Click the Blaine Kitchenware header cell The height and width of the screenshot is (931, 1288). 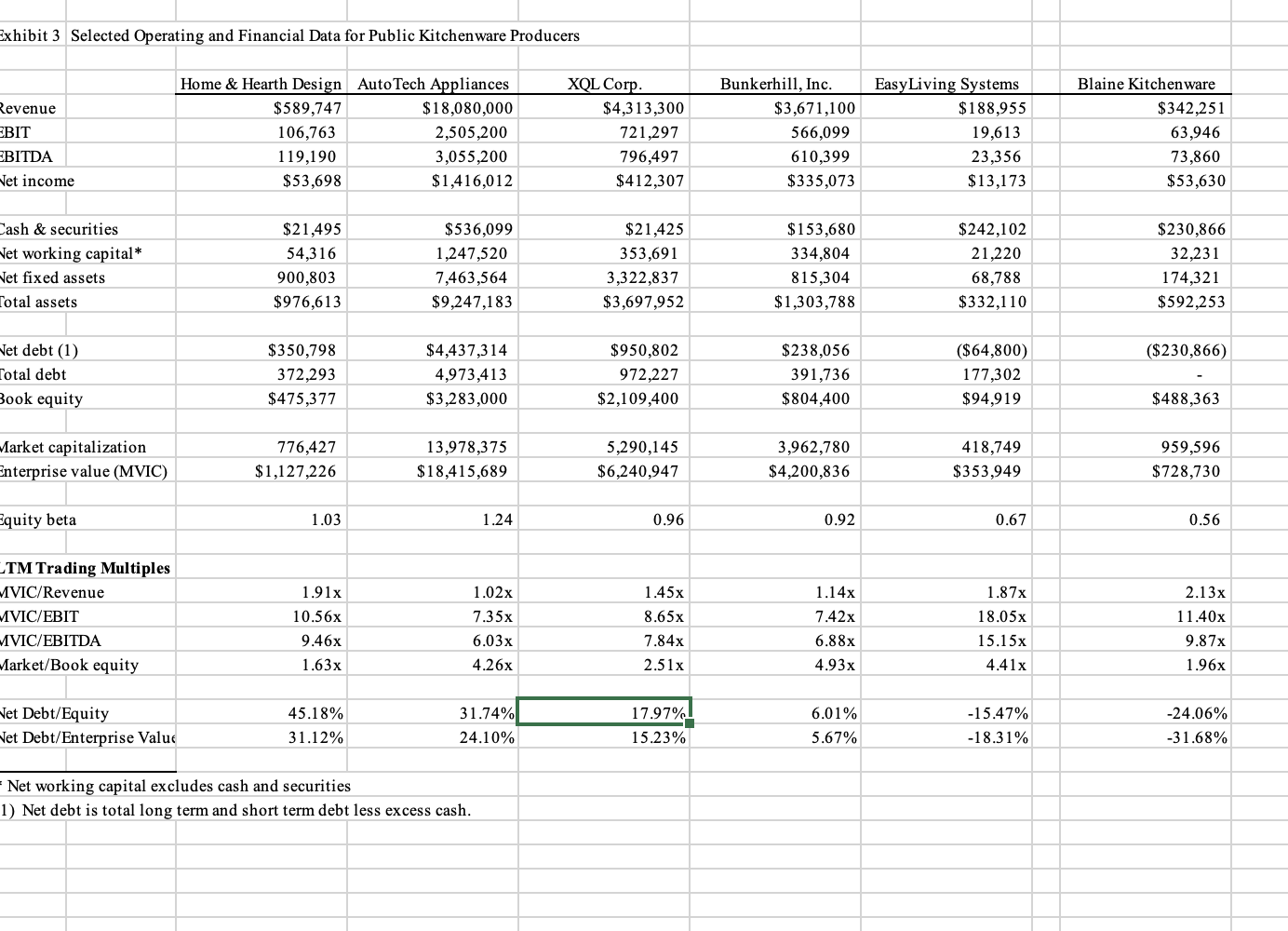click(1146, 84)
